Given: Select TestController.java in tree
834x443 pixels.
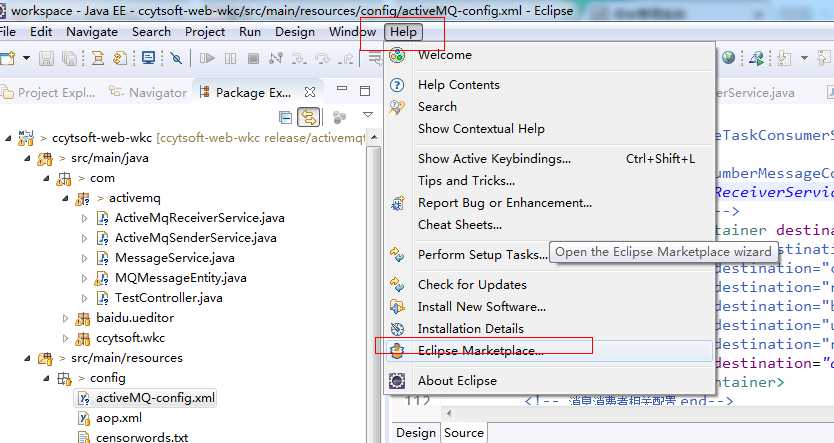Looking at the screenshot, I should (x=169, y=298).
